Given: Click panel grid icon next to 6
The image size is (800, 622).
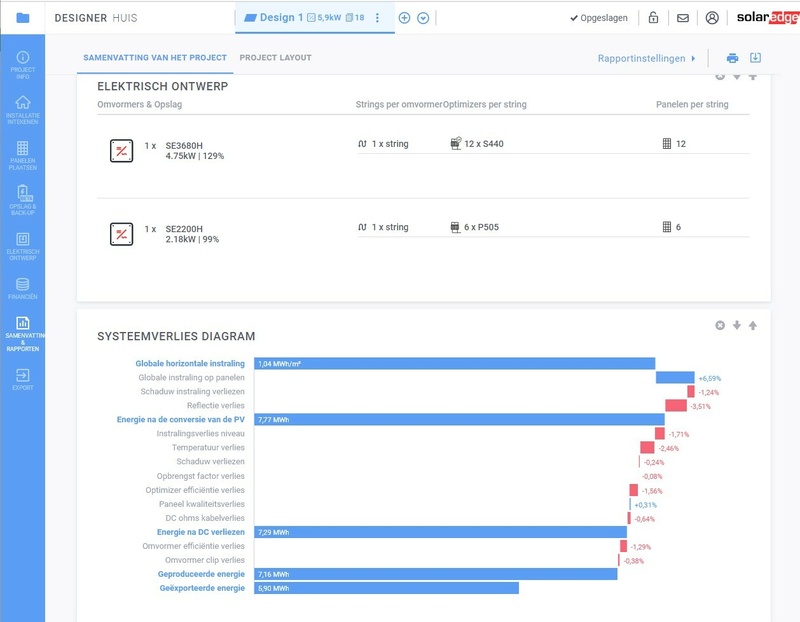Looking at the screenshot, I should click(x=667, y=227).
